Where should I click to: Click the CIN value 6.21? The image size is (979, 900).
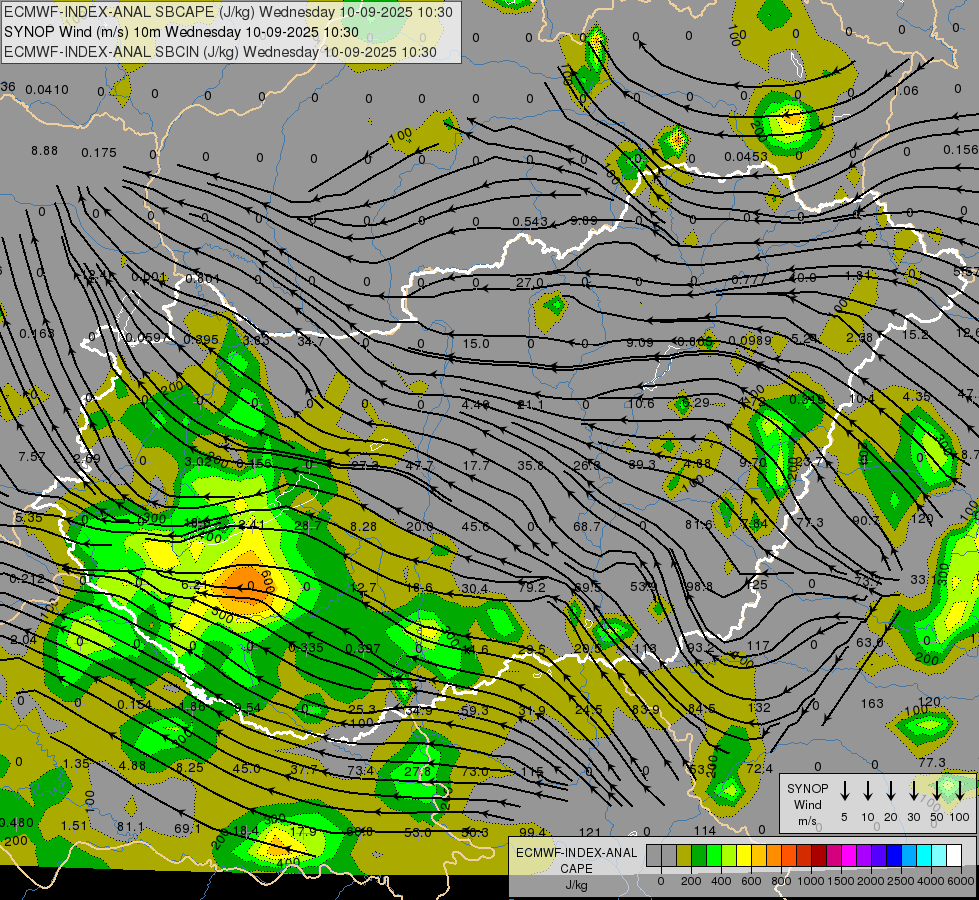coord(194,585)
